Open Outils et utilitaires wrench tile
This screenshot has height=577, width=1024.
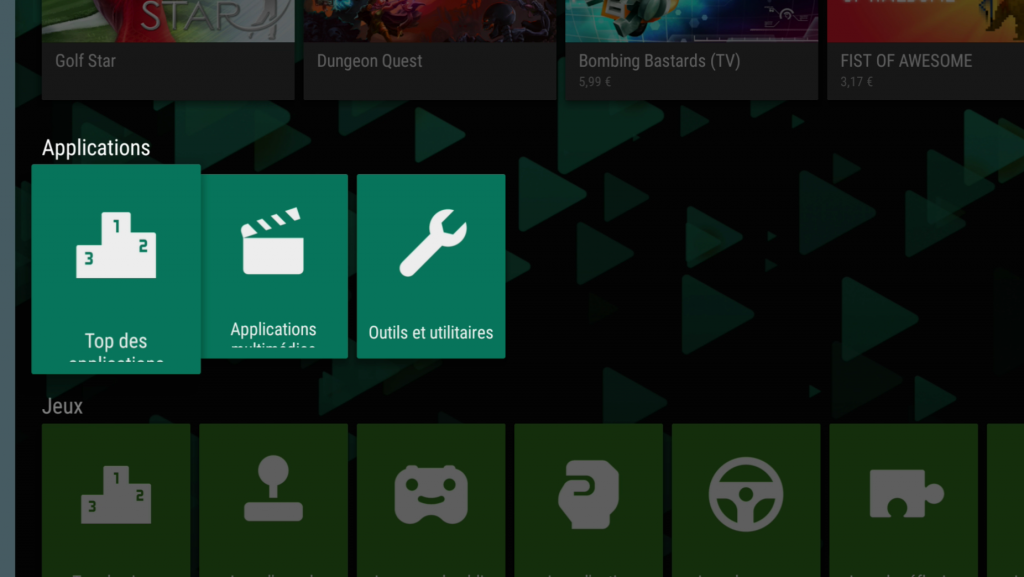pos(431,266)
